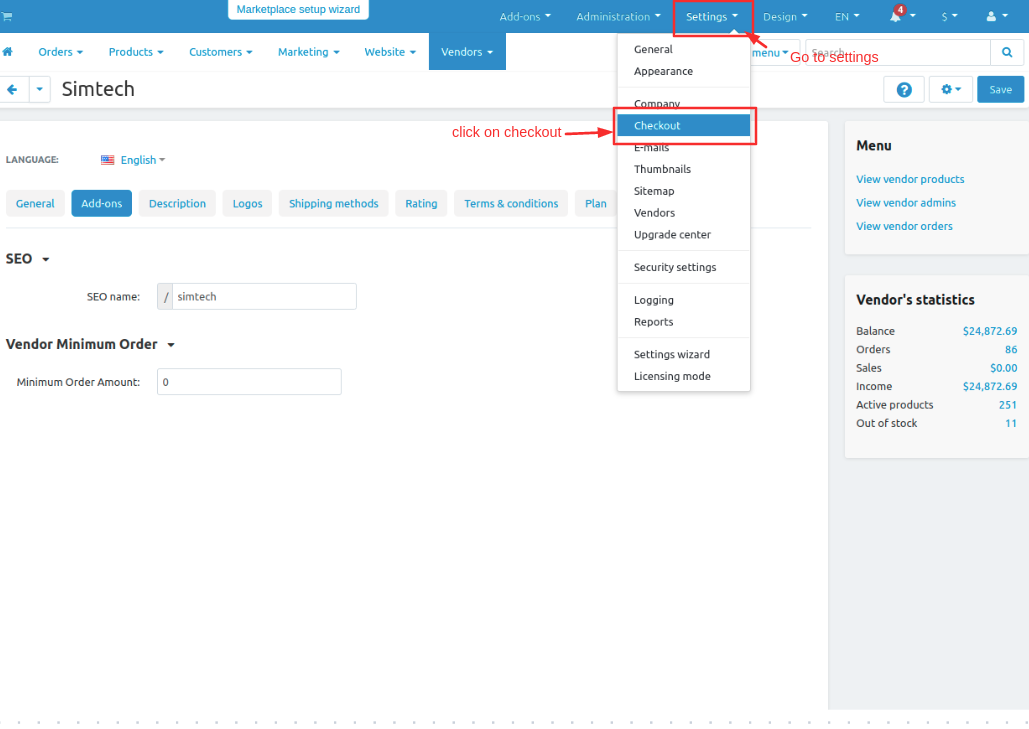The width and height of the screenshot is (1029, 729).
Task: Click the search magnifier icon
Action: point(1007,52)
